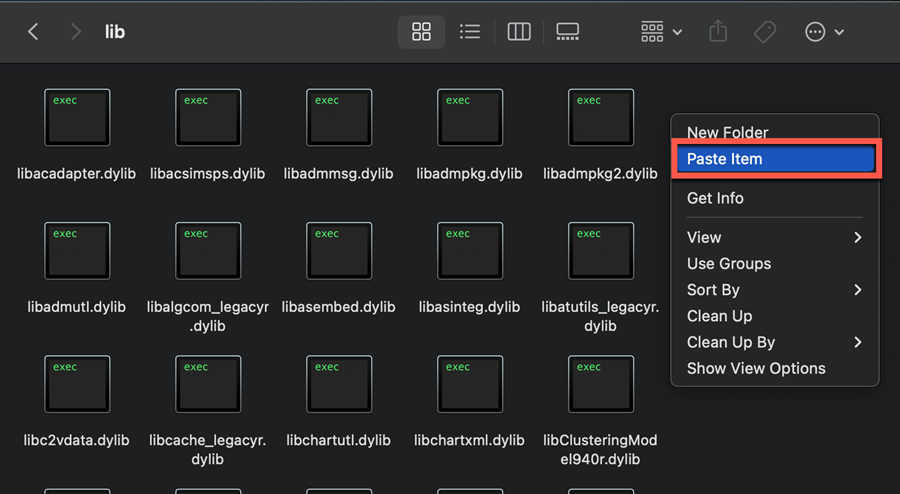Switch to gallery view
This screenshot has height=494, width=900.
point(568,32)
